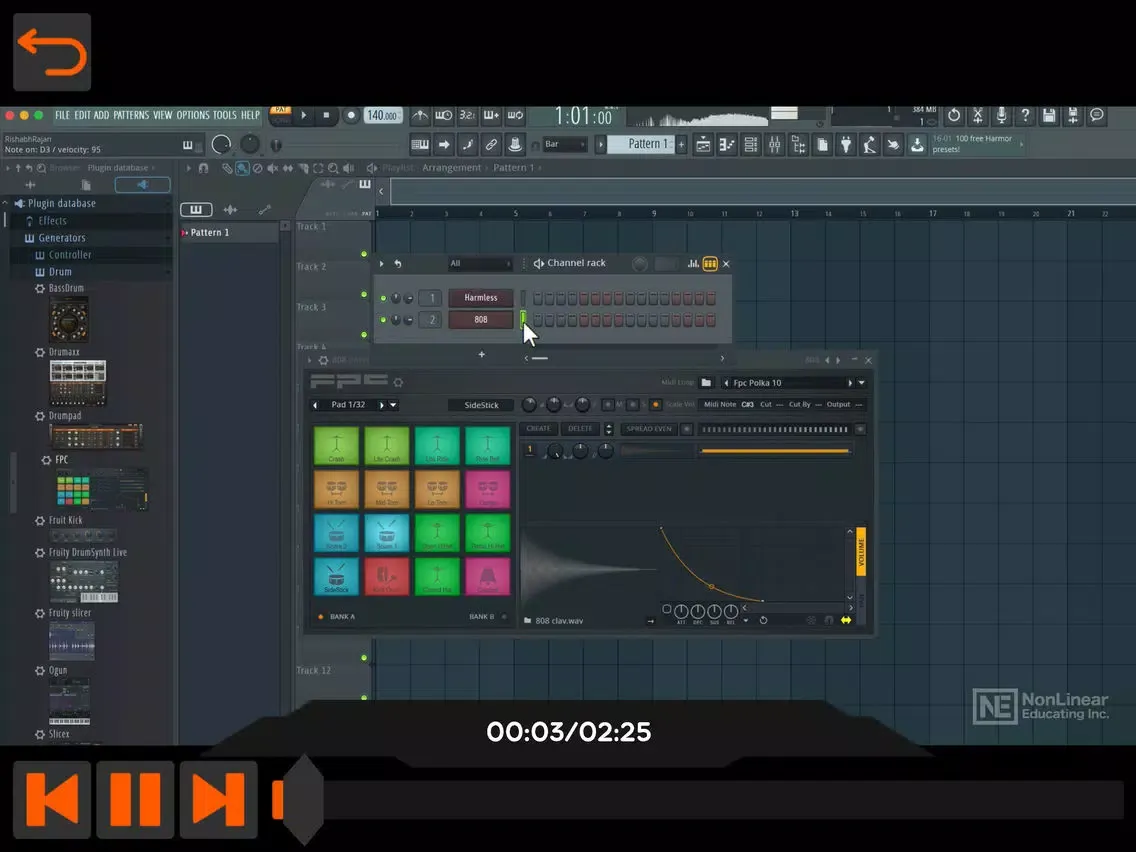Screen dimensions: 1136x852
Task: Add new pattern with plus button
Action: click(x=682, y=145)
